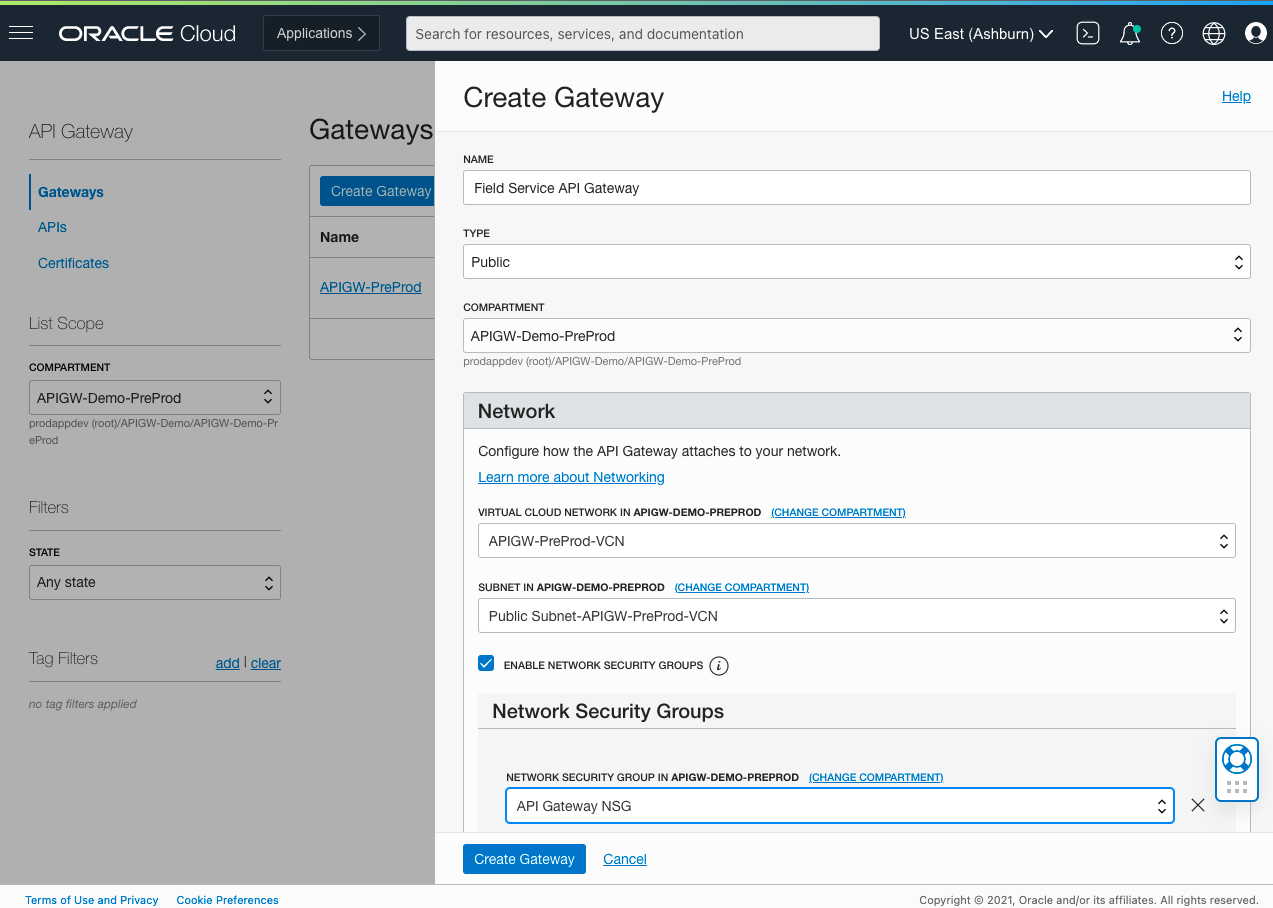Click the resource search bar

point(643,33)
